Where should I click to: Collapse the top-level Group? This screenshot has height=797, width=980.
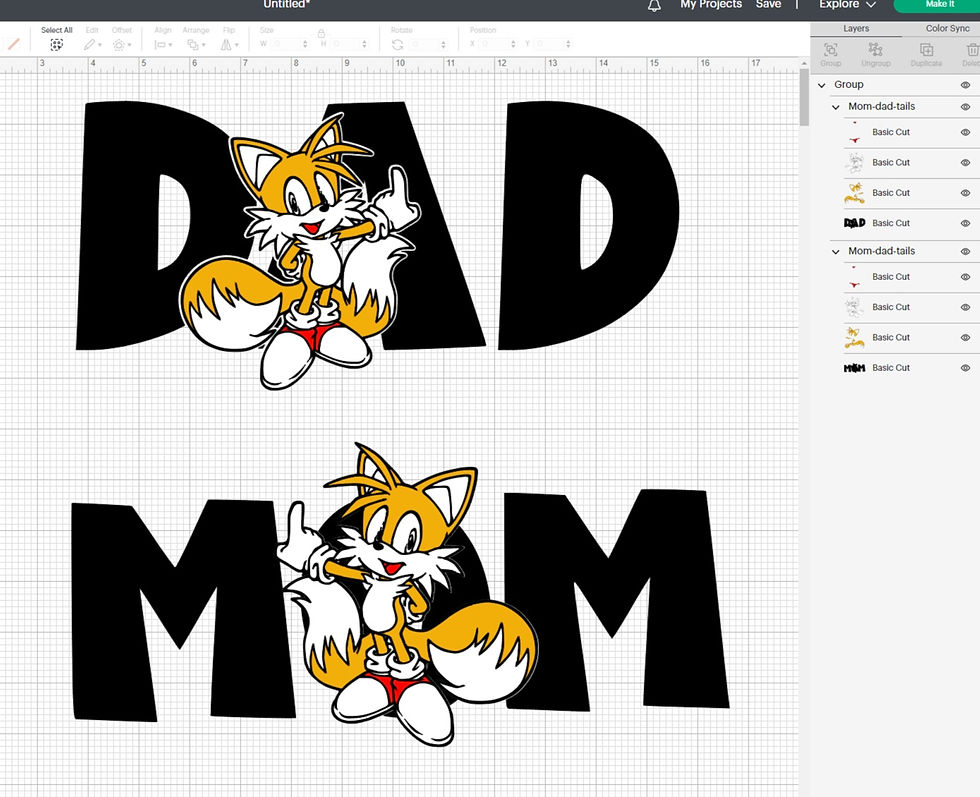tap(822, 85)
